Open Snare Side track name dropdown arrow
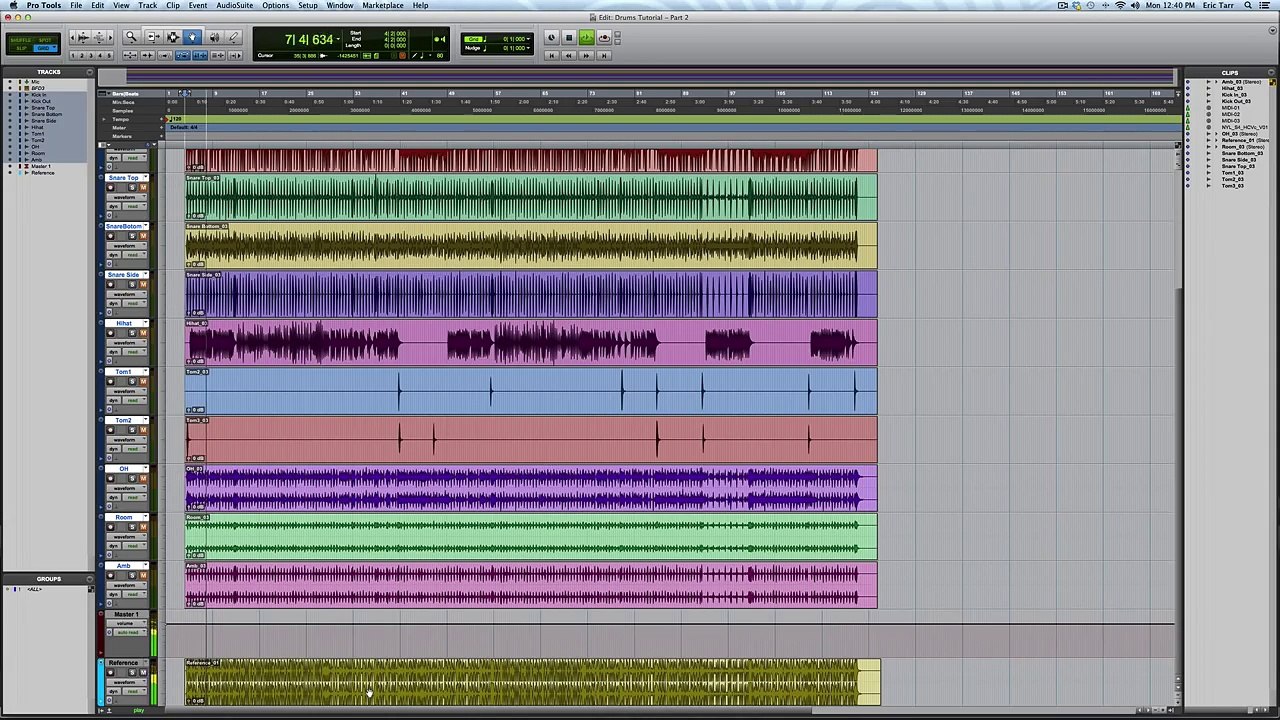This screenshot has width=1280, height=720. click(x=145, y=275)
